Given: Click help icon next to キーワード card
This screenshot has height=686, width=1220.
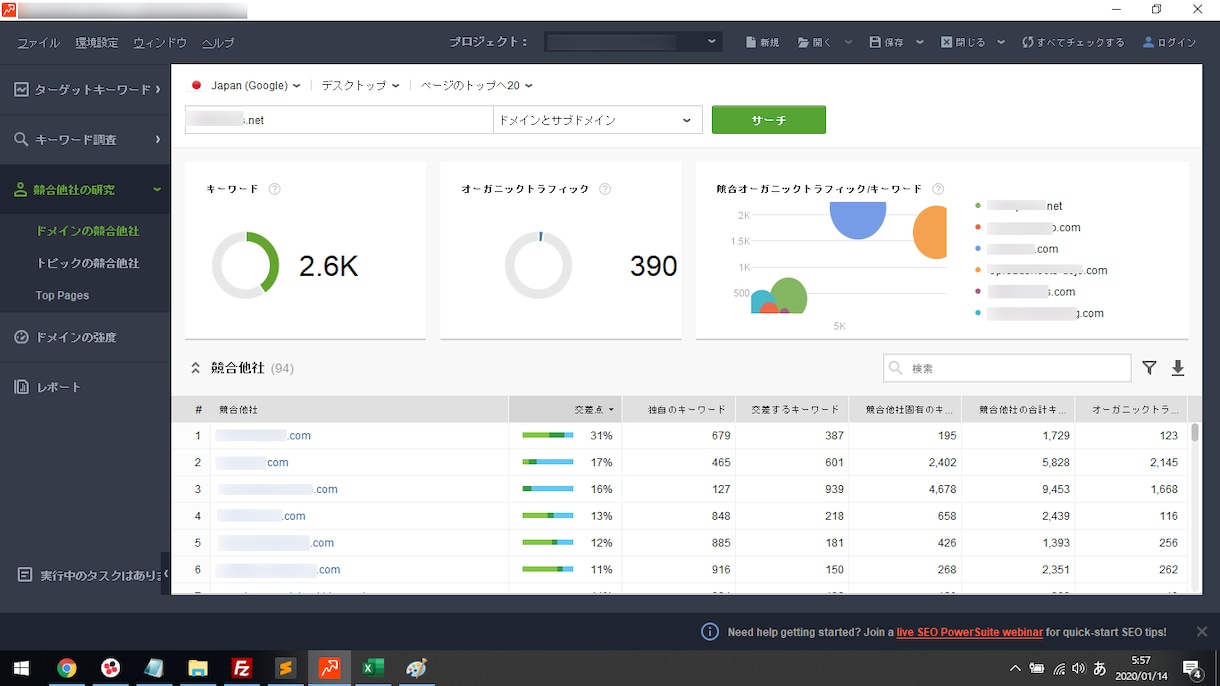Looking at the screenshot, I should tap(275, 189).
